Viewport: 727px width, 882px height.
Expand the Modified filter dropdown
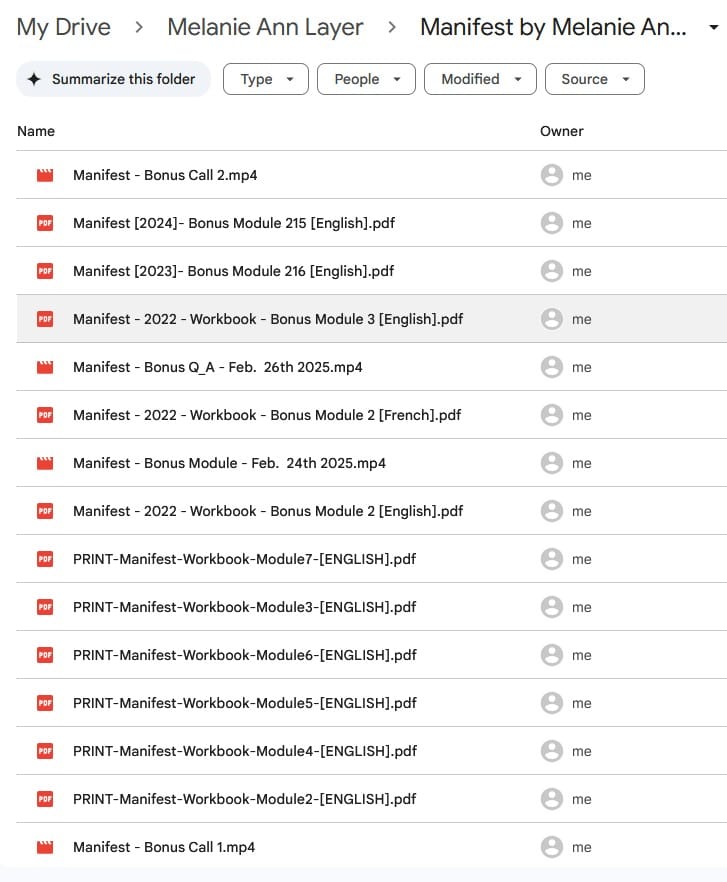coord(480,79)
